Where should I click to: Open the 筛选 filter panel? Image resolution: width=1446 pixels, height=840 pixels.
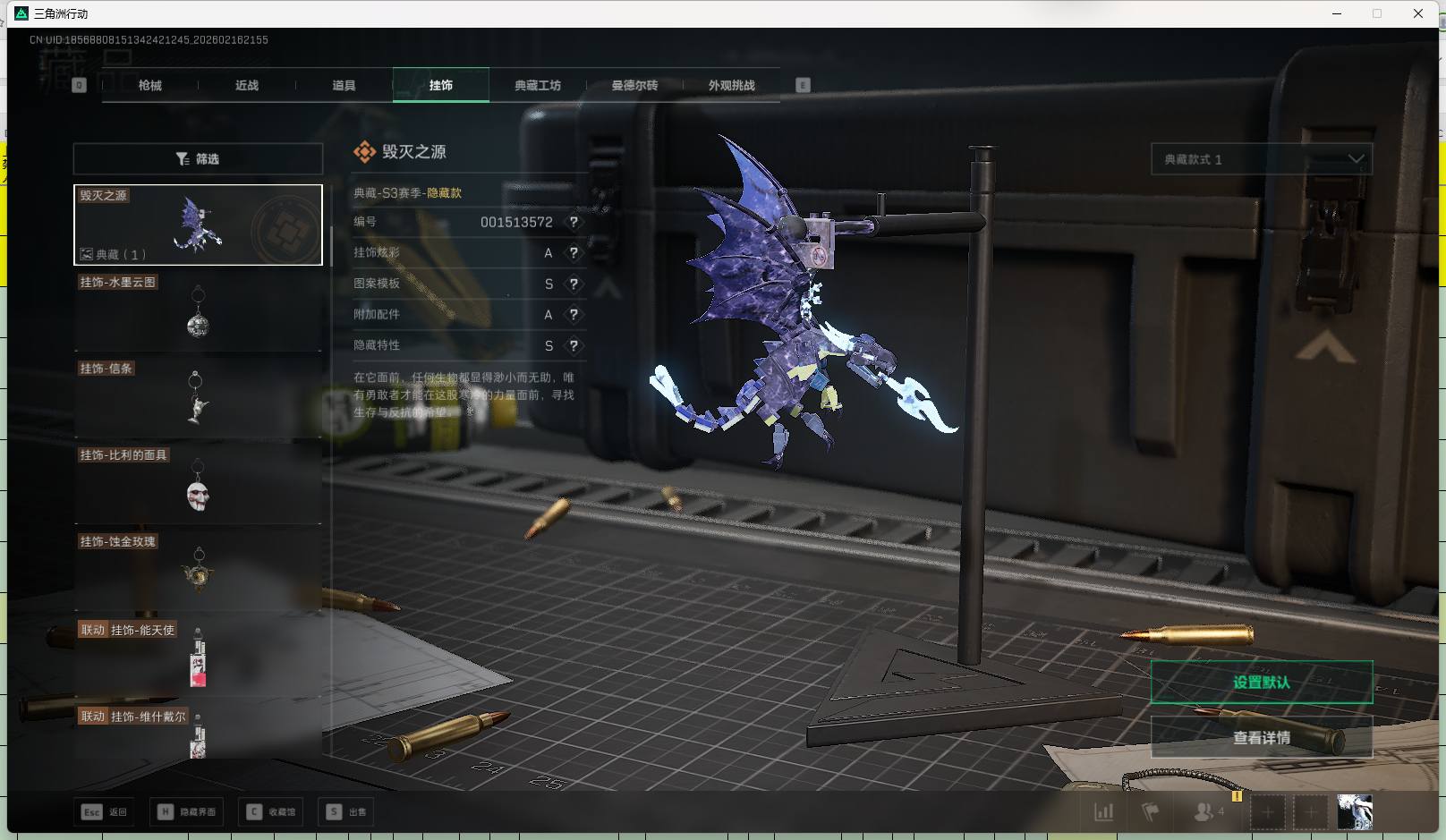pyautogui.click(x=198, y=159)
